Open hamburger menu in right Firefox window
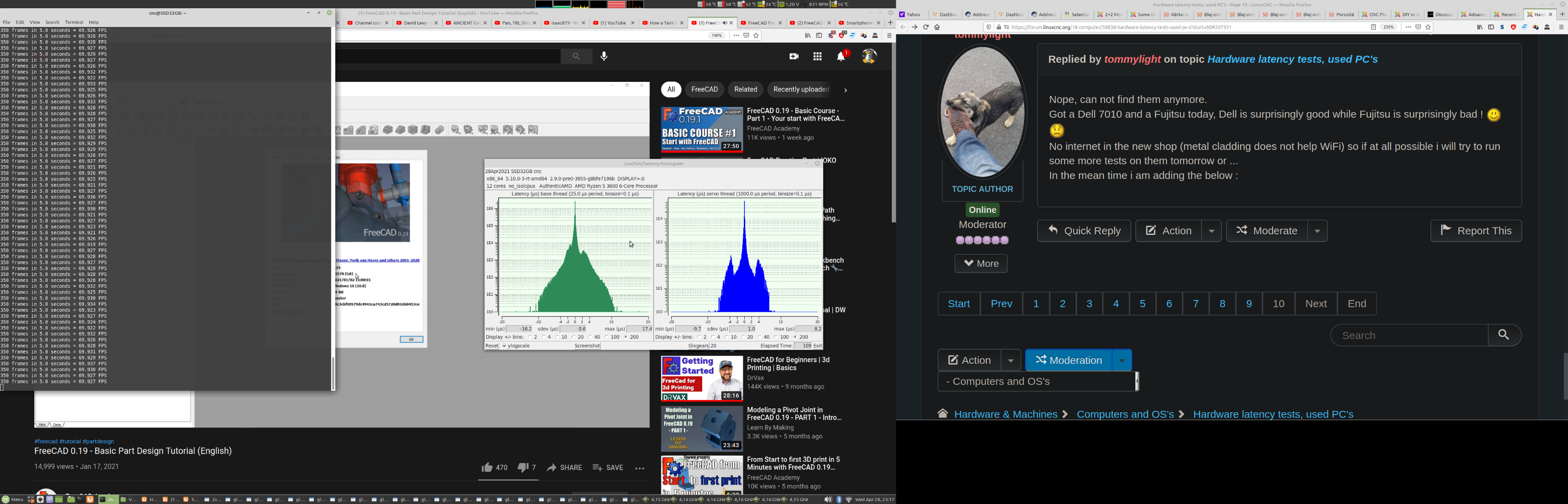The height and width of the screenshot is (504, 1568). click(1561, 27)
